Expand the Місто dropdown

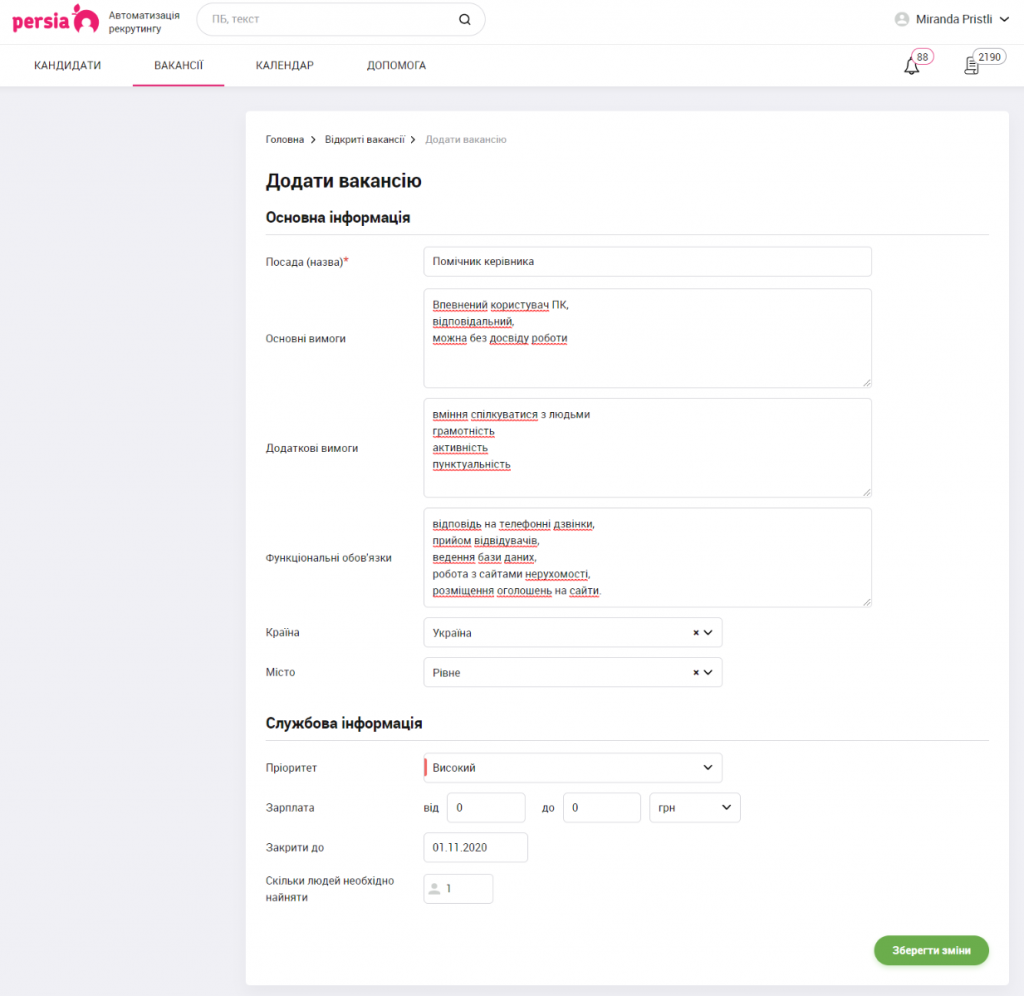pyautogui.click(x=709, y=673)
